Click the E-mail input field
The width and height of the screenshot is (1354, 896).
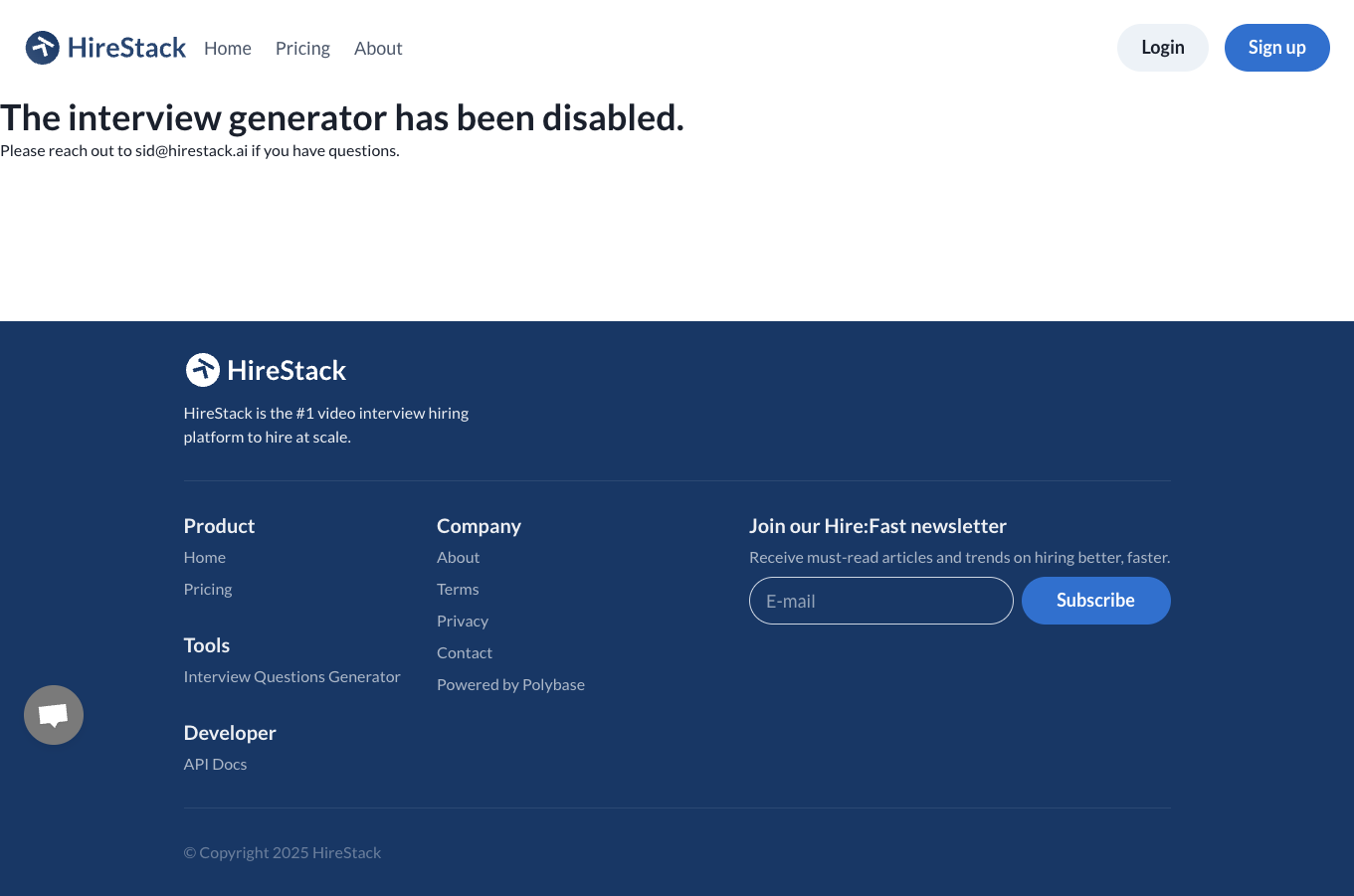click(880, 600)
